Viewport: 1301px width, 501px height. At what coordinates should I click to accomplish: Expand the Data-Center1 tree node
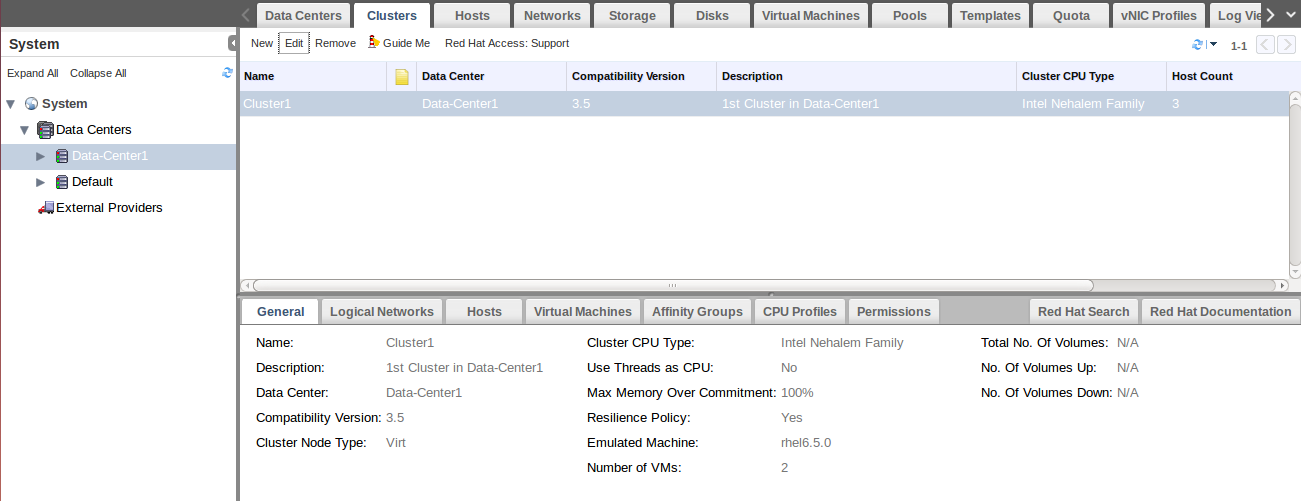coord(41,156)
